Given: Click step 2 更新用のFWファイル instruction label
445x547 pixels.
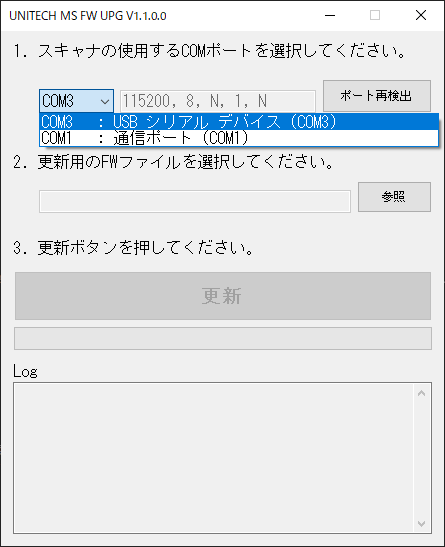Looking at the screenshot, I should pyautogui.click(x=174, y=162).
